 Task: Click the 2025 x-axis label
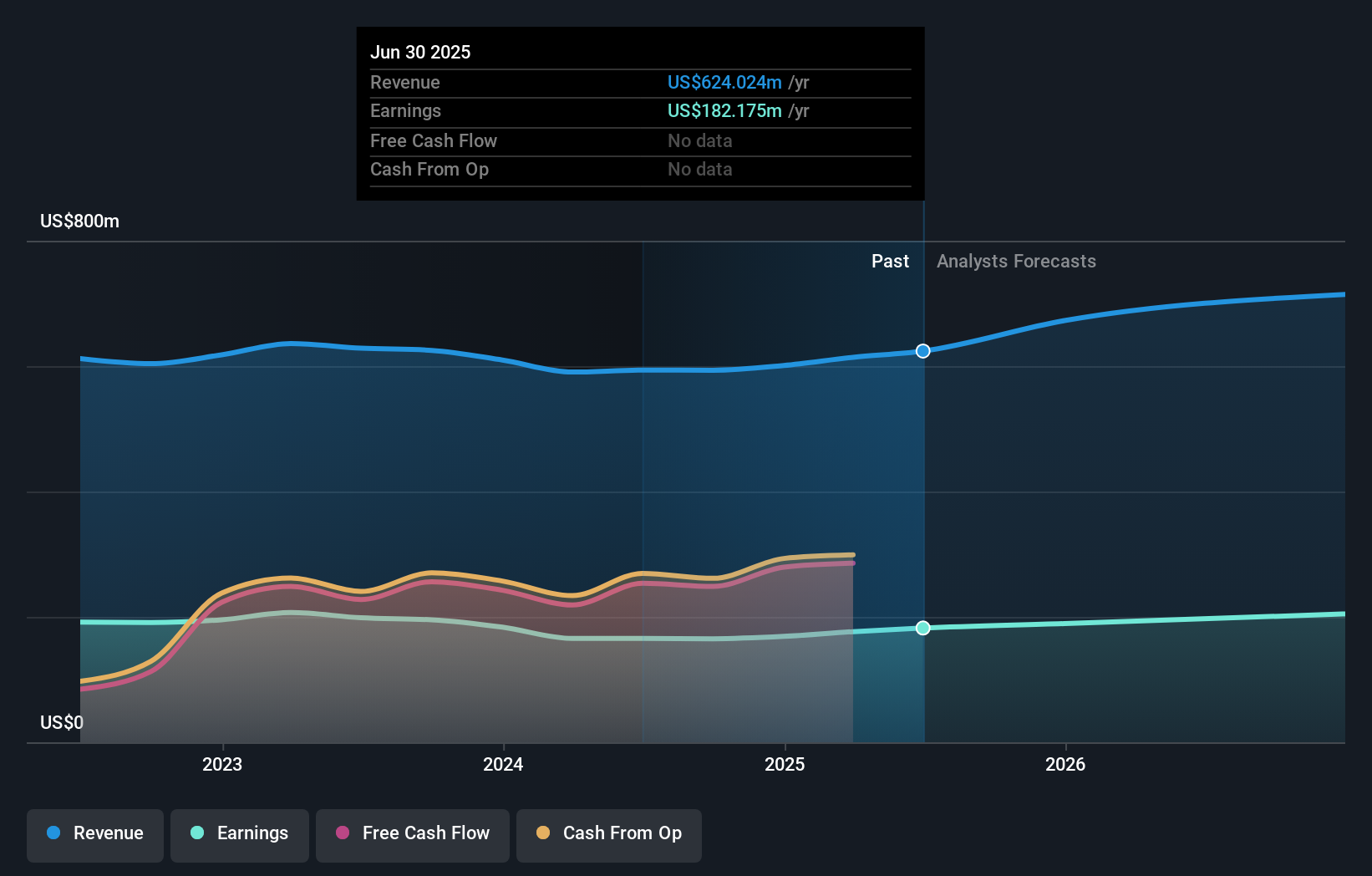(785, 764)
